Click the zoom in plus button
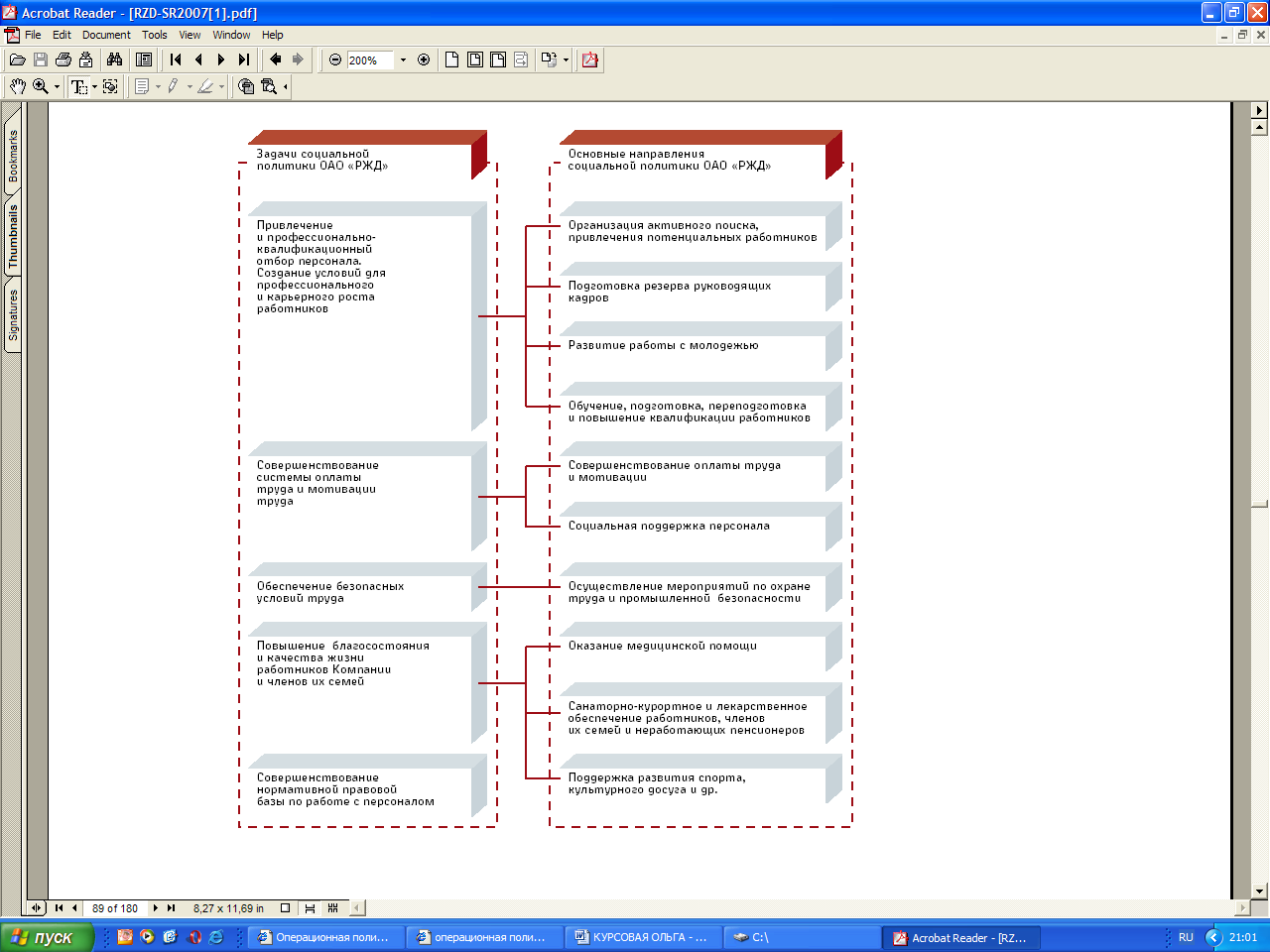The image size is (1270, 952). pyautogui.click(x=424, y=60)
